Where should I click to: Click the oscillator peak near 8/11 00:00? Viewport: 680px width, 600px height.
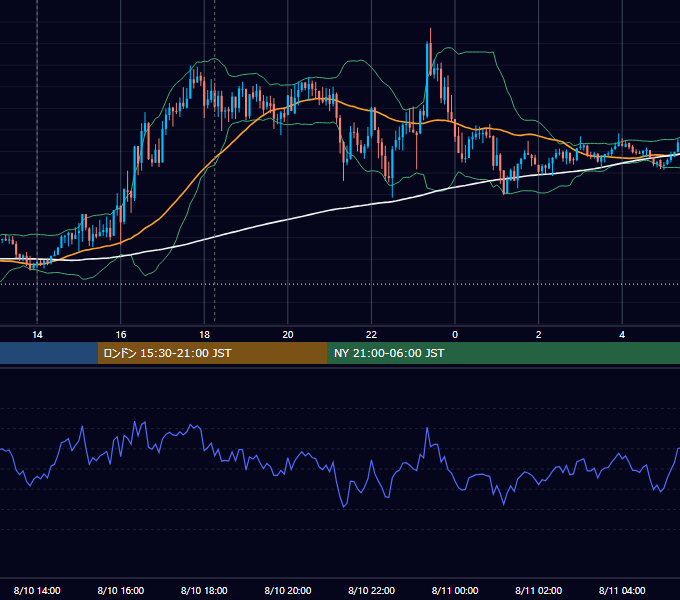(x=427, y=429)
